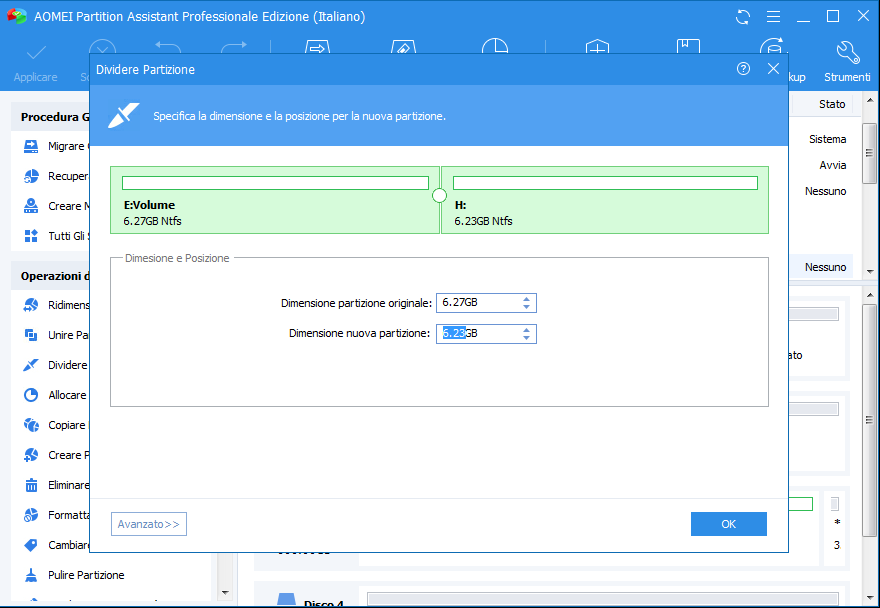880x608 pixels.
Task: Click the Avanzato>> button
Action: point(149,524)
